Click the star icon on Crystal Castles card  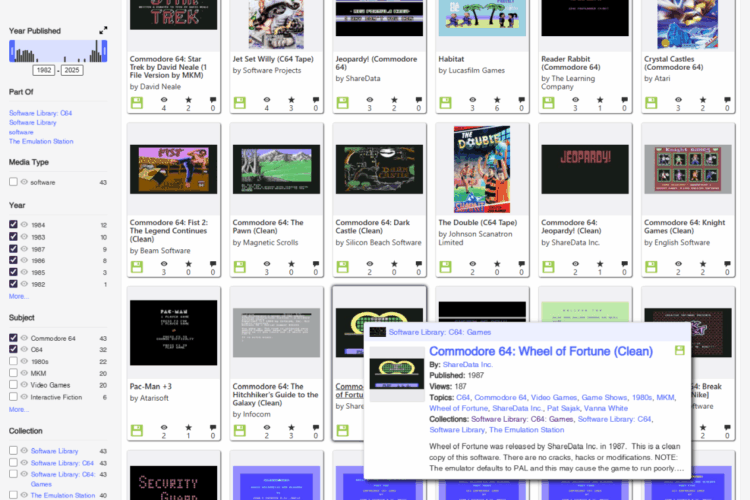pyautogui.click(x=703, y=100)
